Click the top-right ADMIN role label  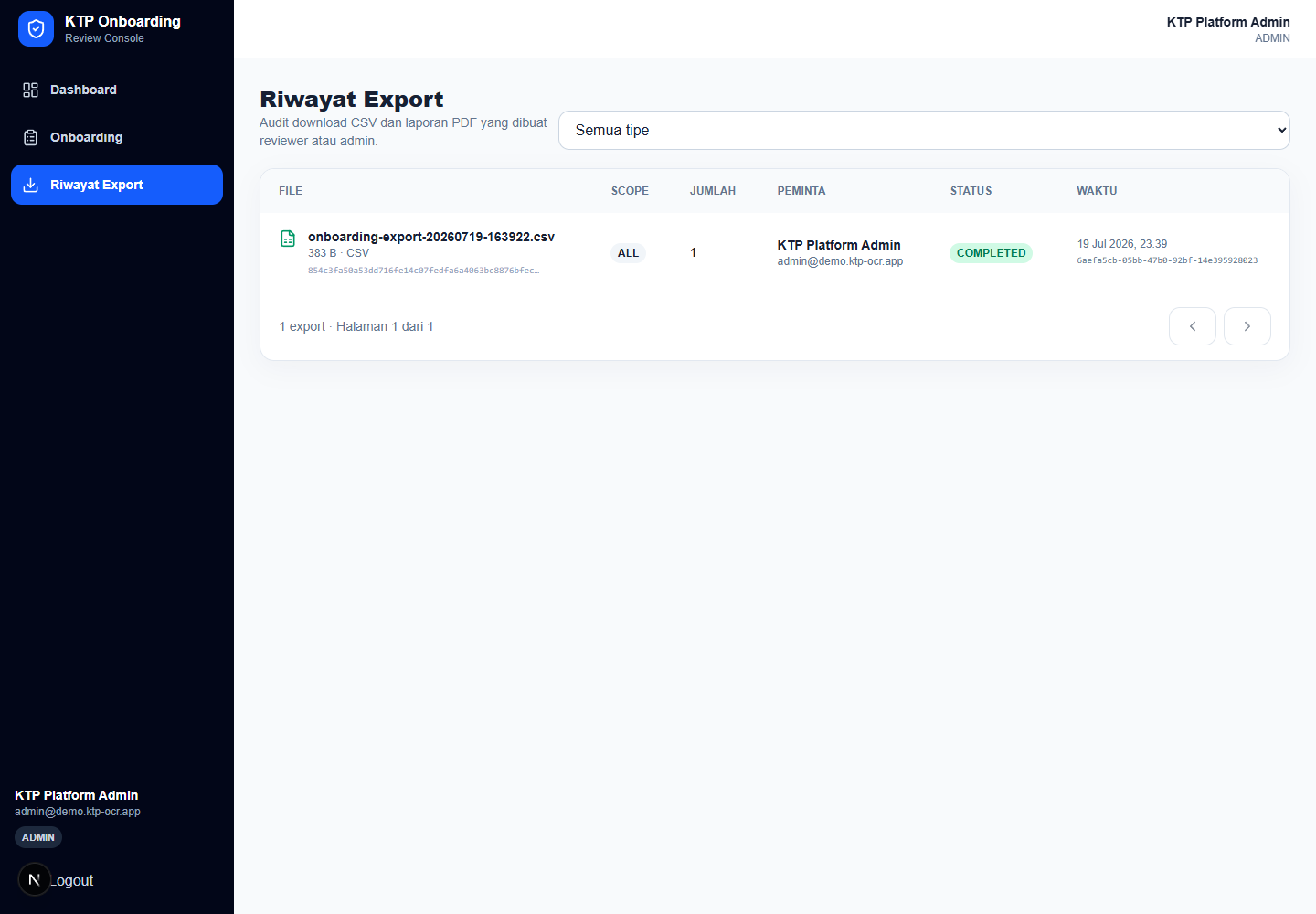[x=1272, y=38]
